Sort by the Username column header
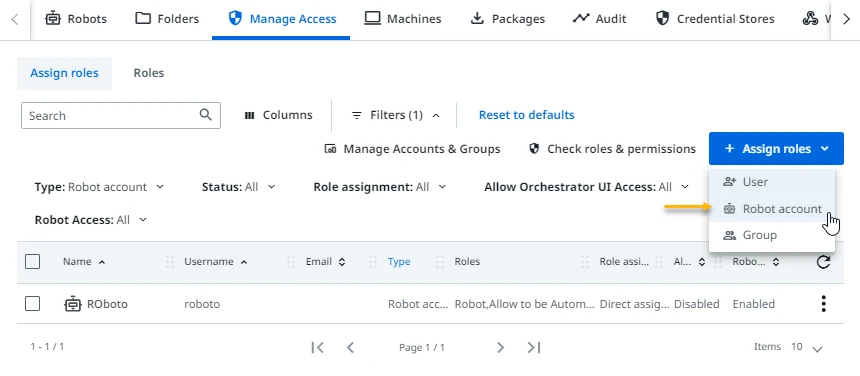Viewport: 860px width, 376px height. (216, 261)
